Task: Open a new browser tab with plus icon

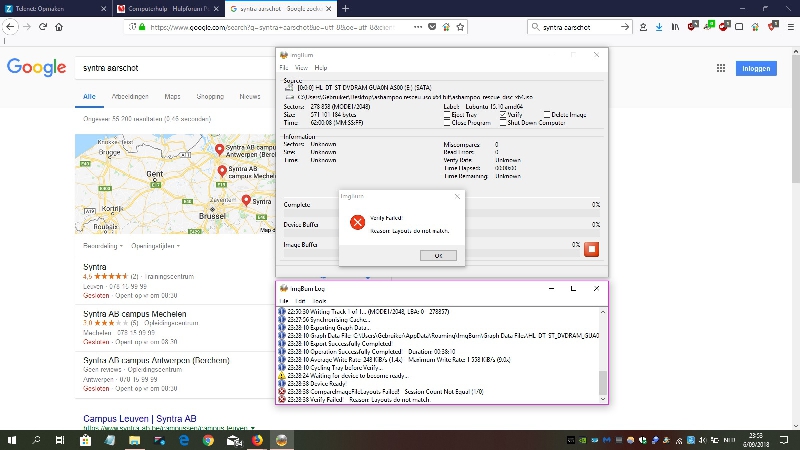Action: [345, 8]
